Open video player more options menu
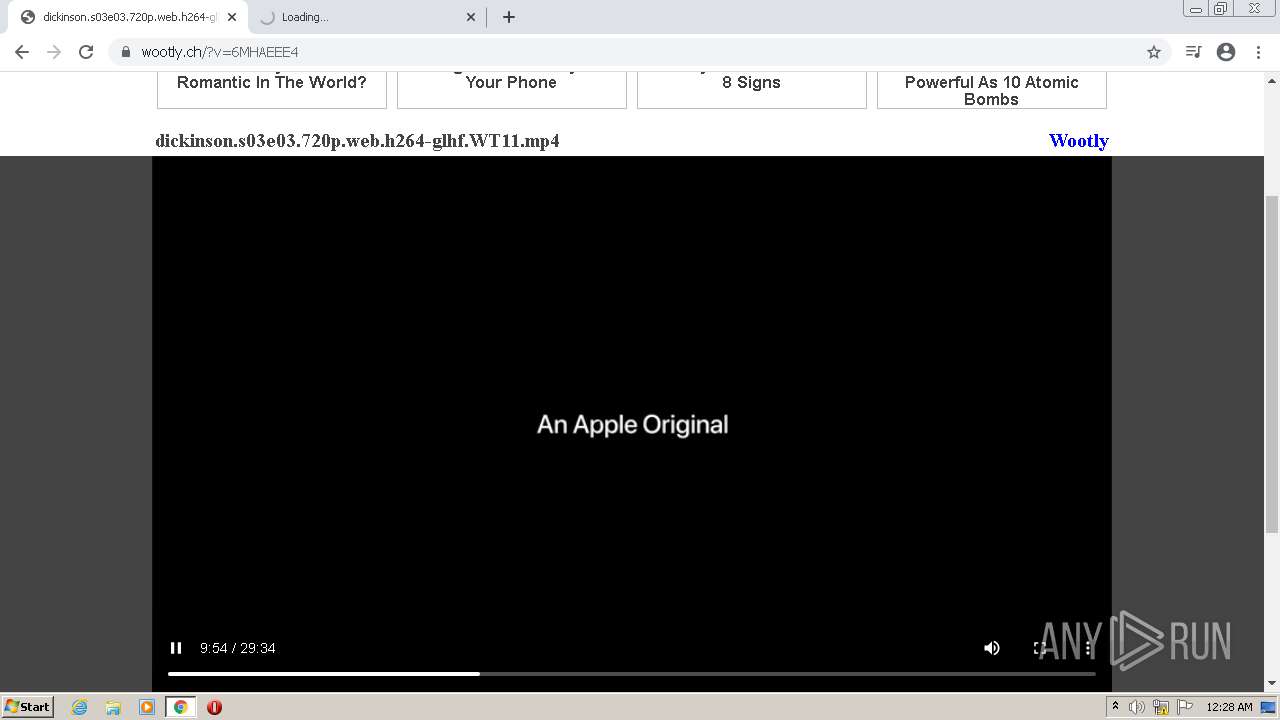Screen dimensions: 1280x720 pyautogui.click(x=1088, y=648)
